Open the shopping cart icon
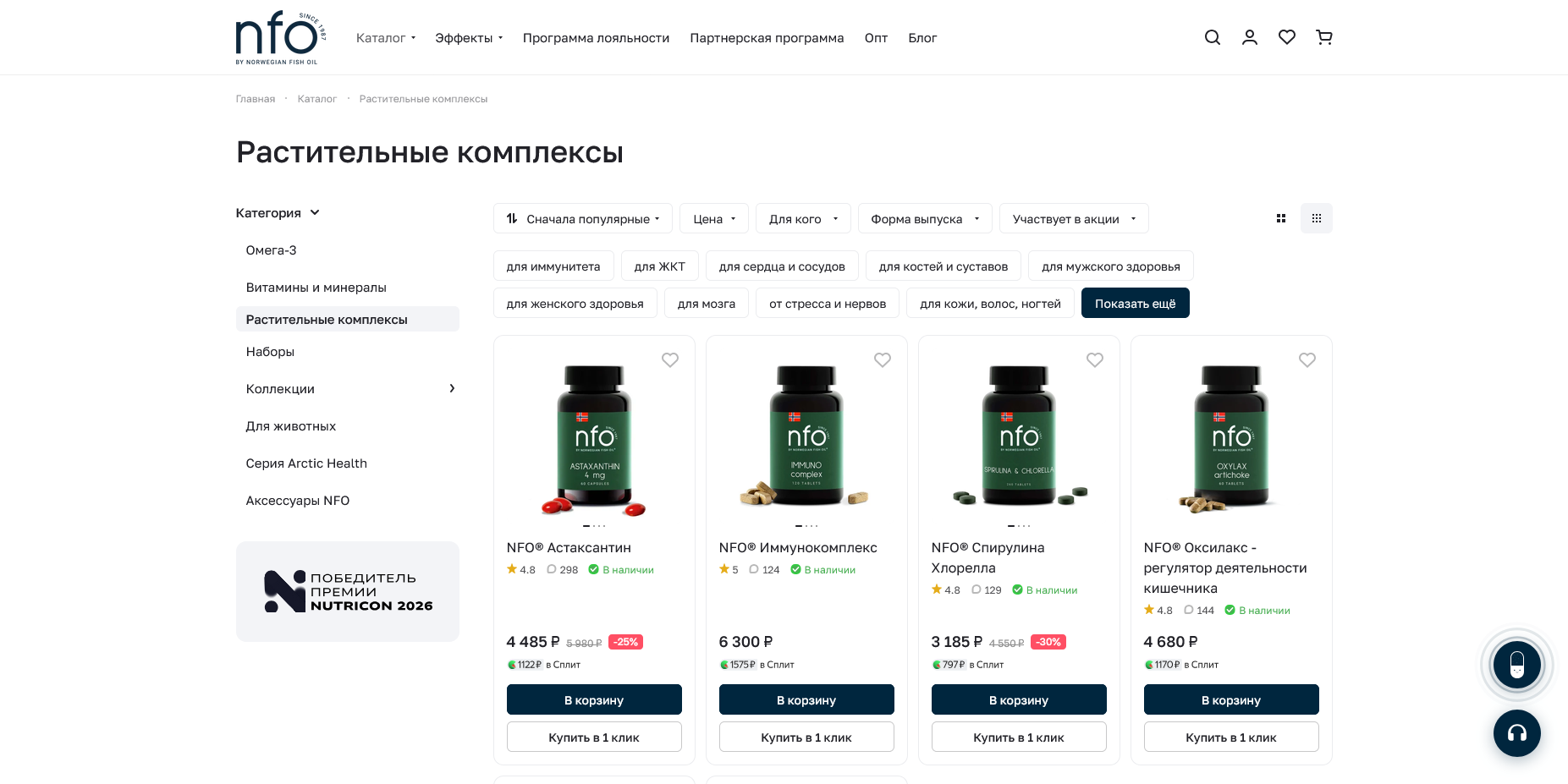 pos(1323,37)
